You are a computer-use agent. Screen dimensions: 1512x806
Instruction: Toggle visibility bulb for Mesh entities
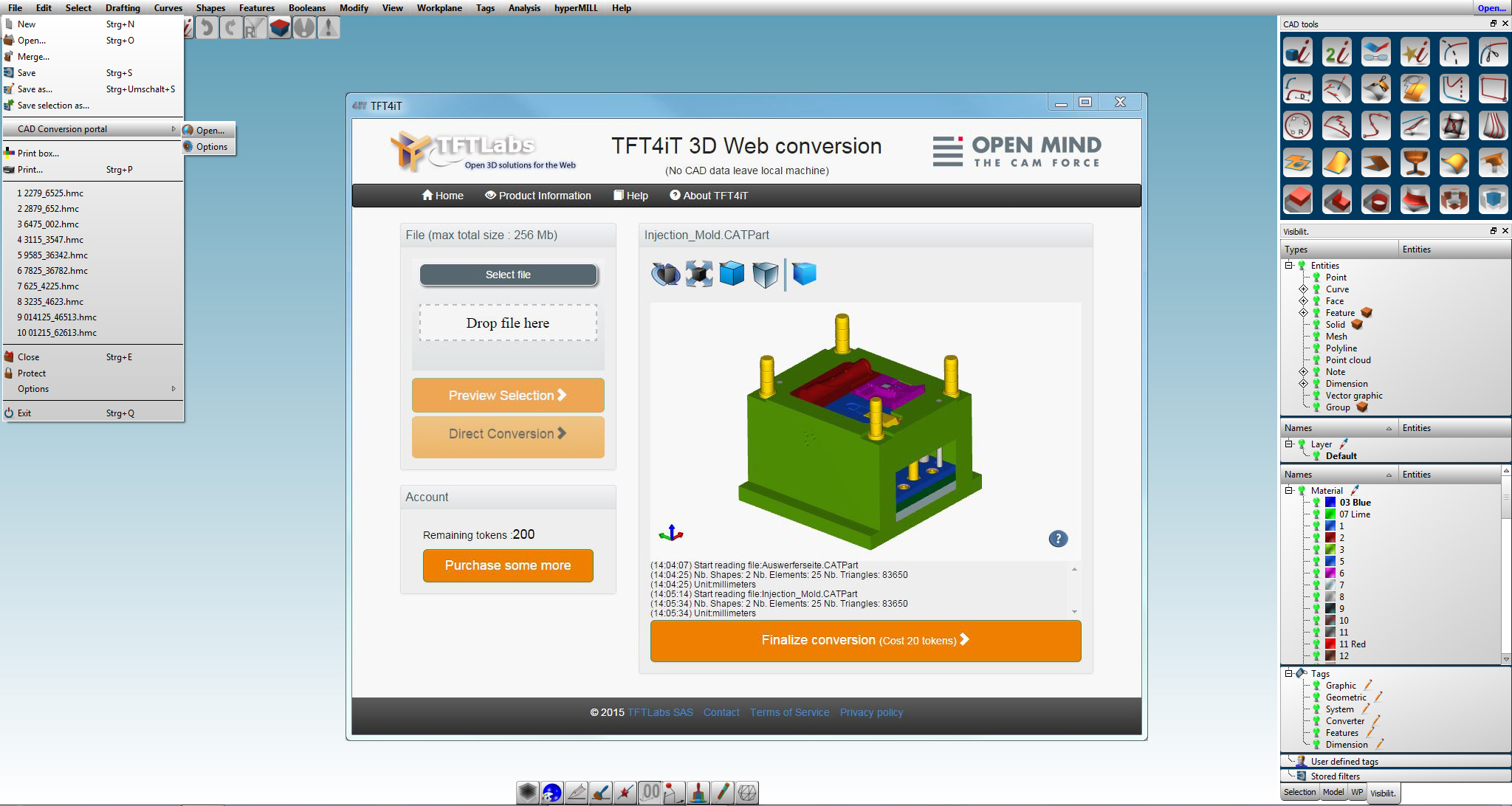[x=1316, y=337]
